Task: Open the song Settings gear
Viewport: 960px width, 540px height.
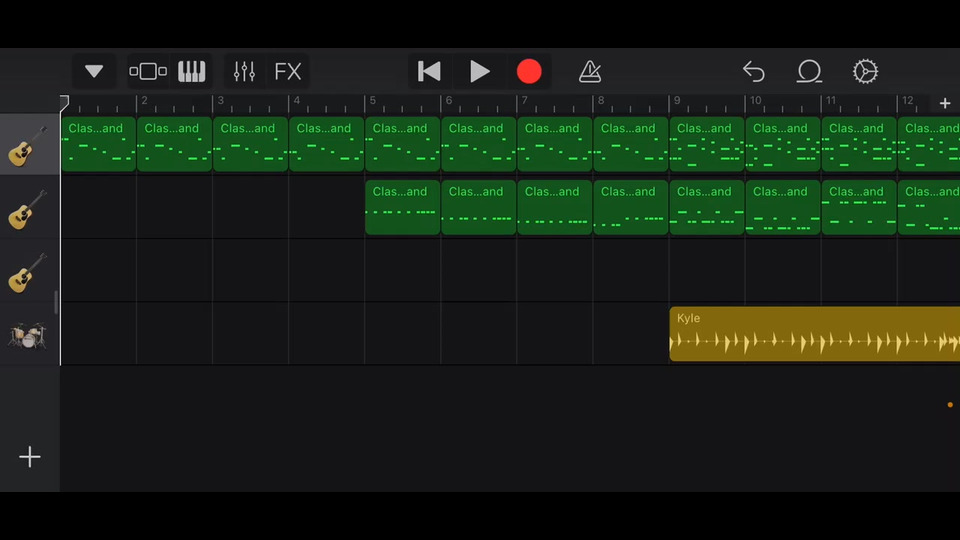Action: 865,72
